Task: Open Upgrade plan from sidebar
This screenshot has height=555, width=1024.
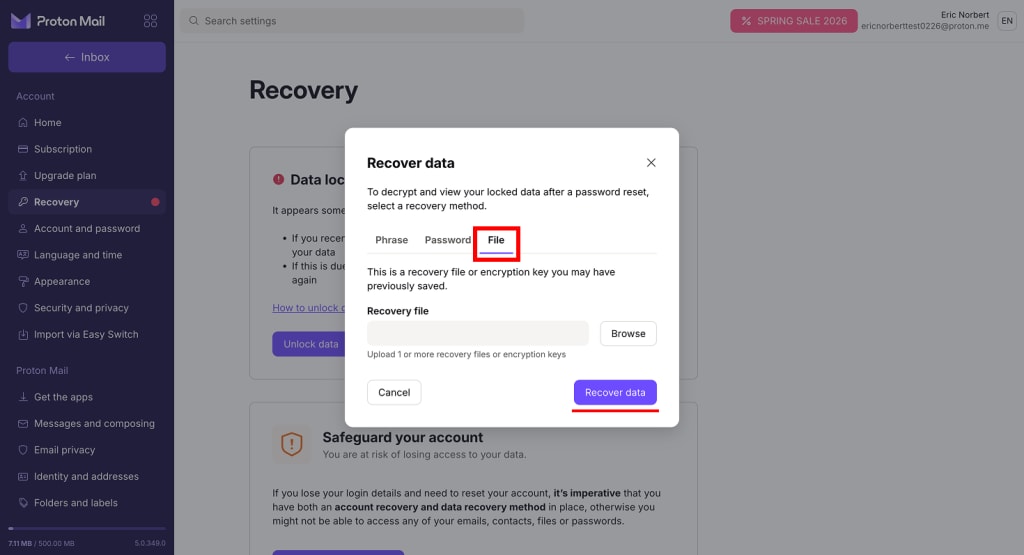Action: pos(65,176)
